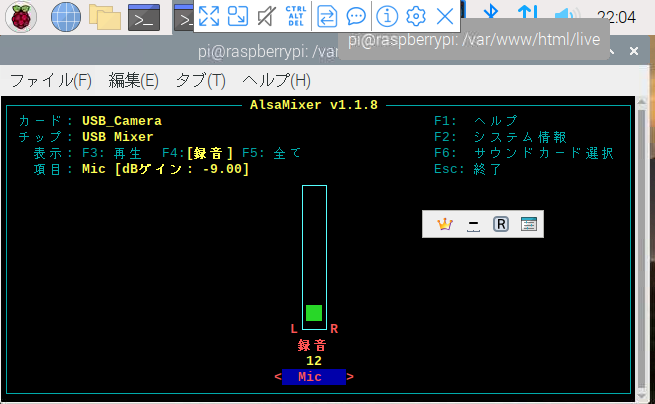The image size is (655, 404).
Task: Click the USB_Camera card name
Action: click(122, 121)
